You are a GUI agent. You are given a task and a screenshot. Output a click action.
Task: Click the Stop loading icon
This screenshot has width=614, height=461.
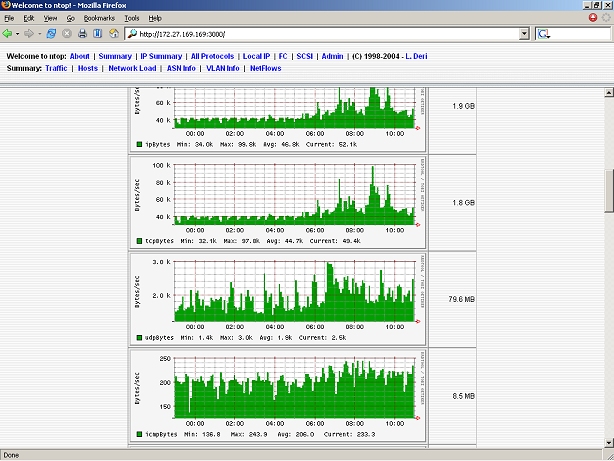(x=67, y=34)
